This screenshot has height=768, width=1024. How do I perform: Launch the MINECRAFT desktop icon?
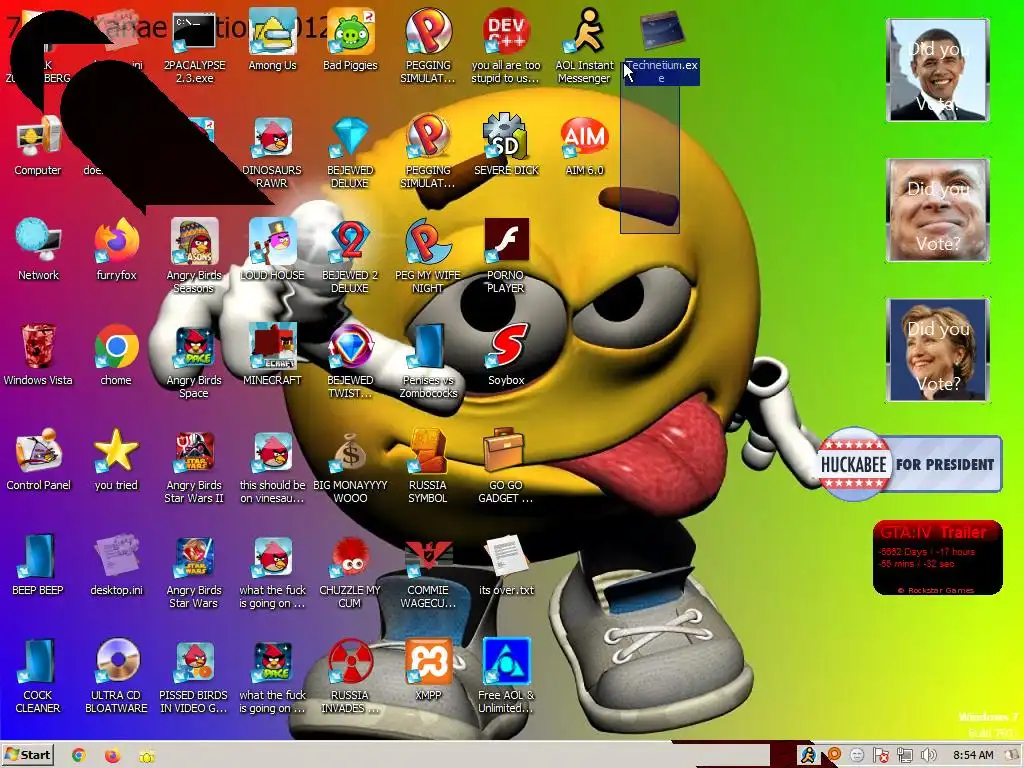(272, 355)
